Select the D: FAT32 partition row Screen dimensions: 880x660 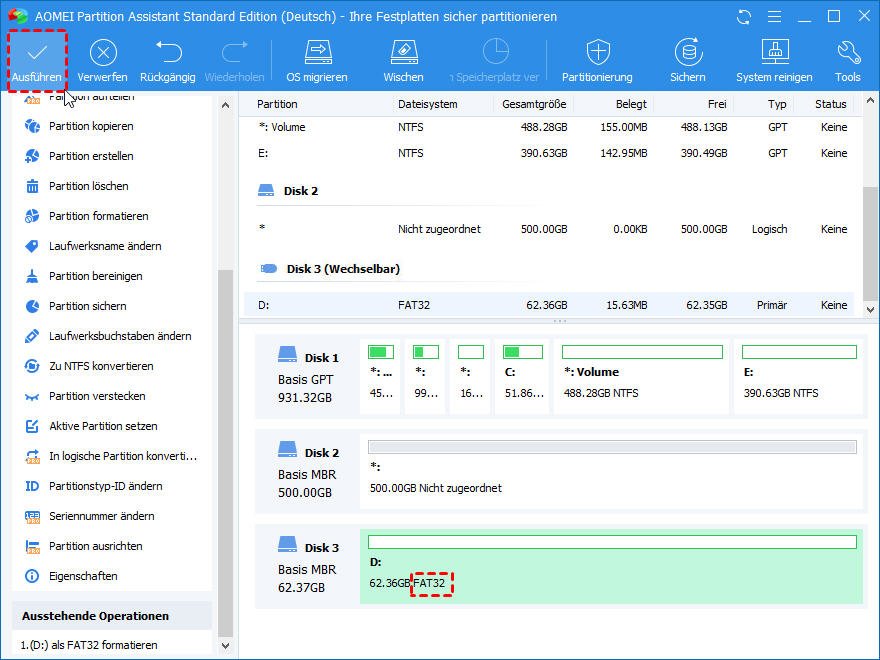[548, 305]
